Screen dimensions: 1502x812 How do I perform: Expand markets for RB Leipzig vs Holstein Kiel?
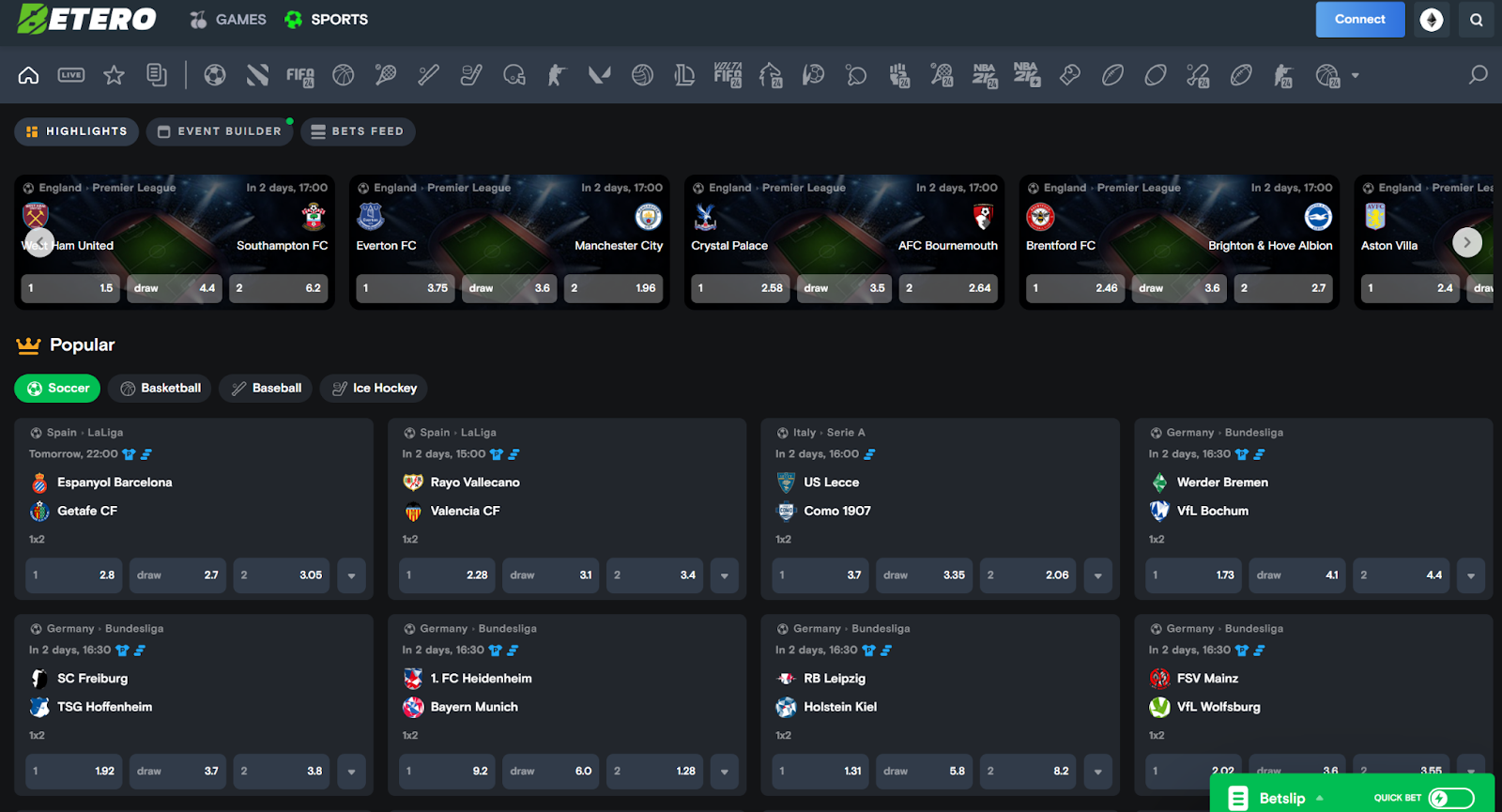click(x=1098, y=772)
